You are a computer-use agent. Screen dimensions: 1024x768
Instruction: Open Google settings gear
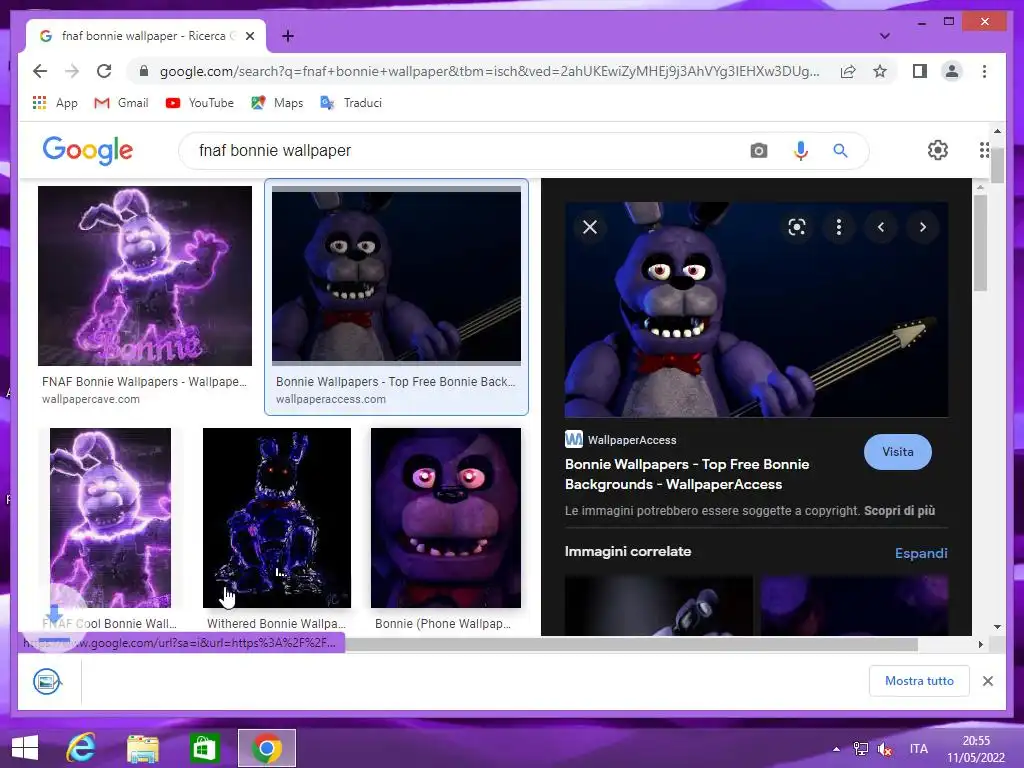(x=938, y=150)
